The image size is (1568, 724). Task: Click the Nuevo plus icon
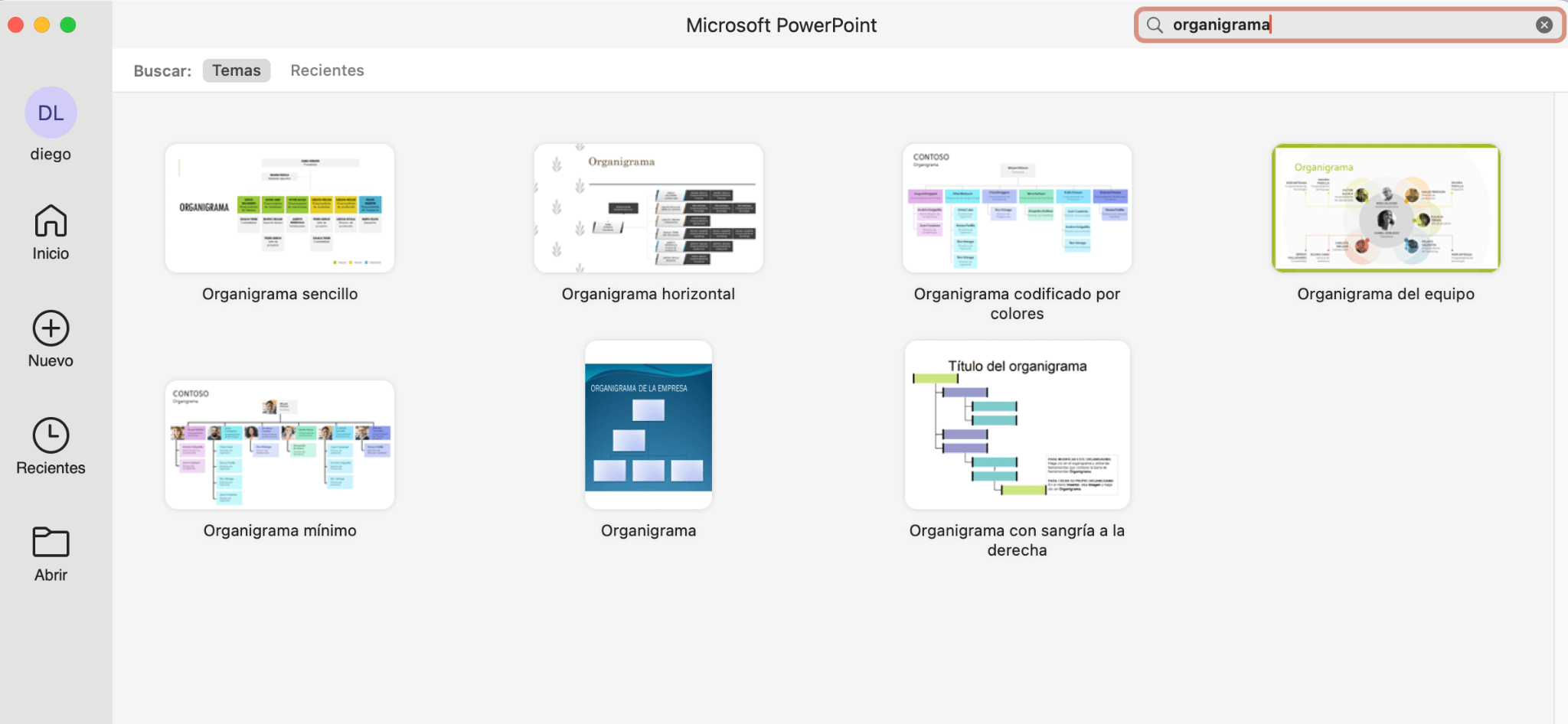pos(51,328)
